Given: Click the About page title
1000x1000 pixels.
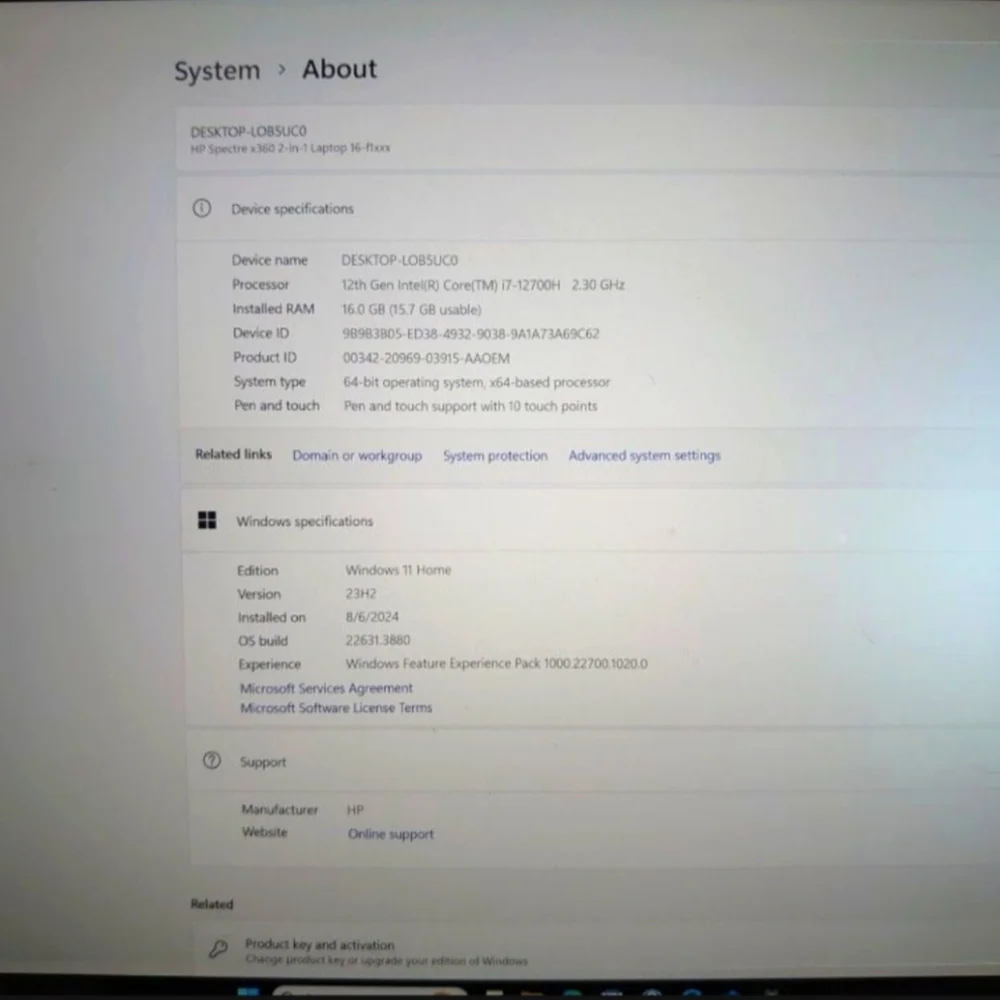Looking at the screenshot, I should coord(339,69).
